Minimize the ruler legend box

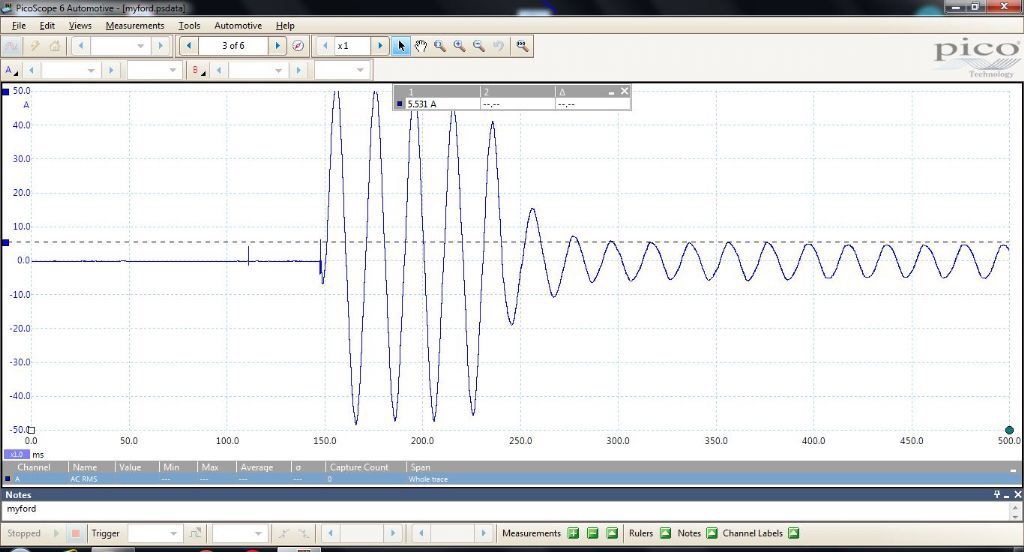coord(611,92)
